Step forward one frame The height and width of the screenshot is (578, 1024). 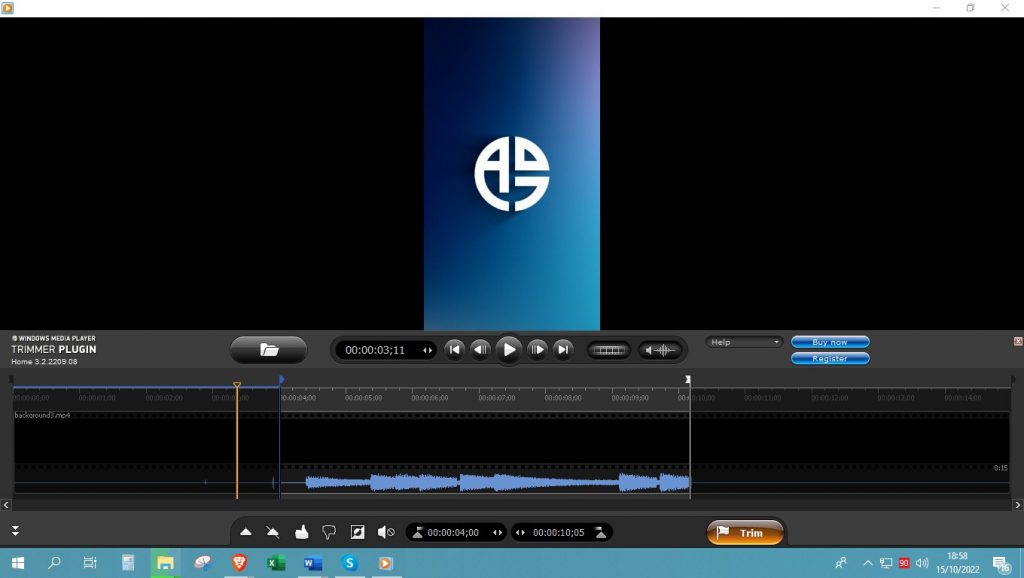click(x=537, y=350)
